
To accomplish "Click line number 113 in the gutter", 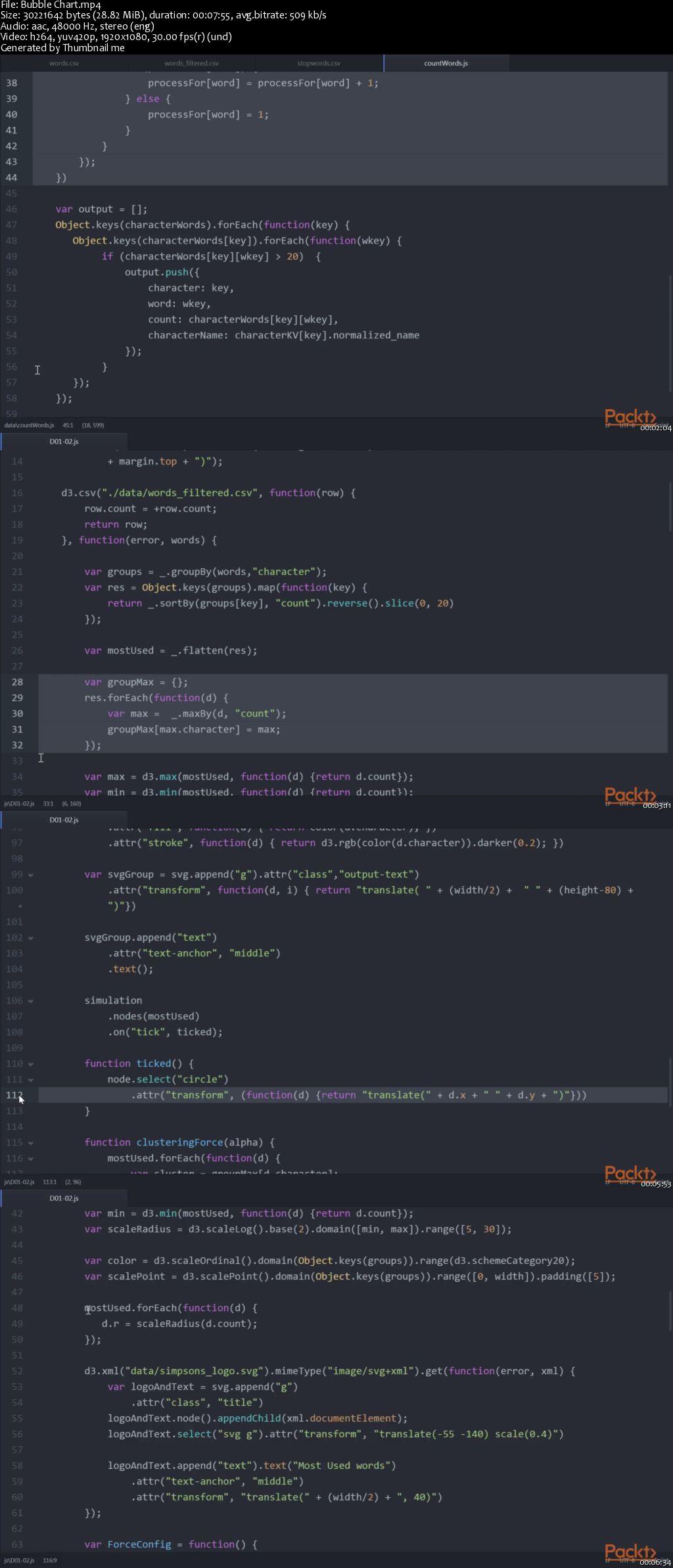I will pos(14,1111).
